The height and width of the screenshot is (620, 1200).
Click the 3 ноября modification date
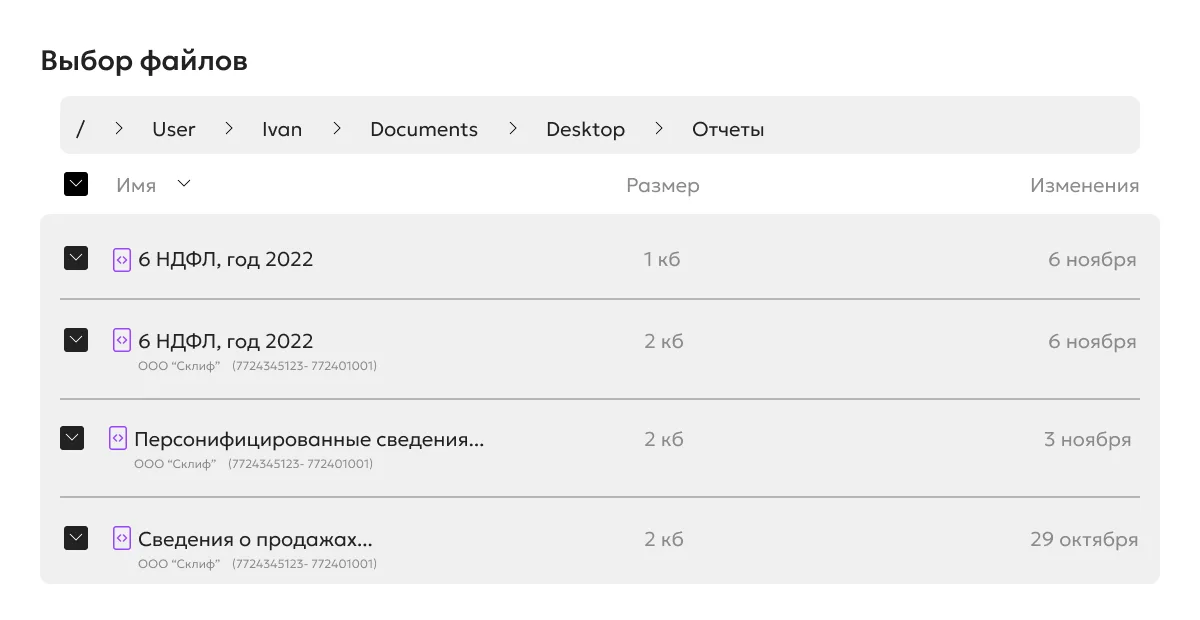pyautogui.click(x=1088, y=439)
